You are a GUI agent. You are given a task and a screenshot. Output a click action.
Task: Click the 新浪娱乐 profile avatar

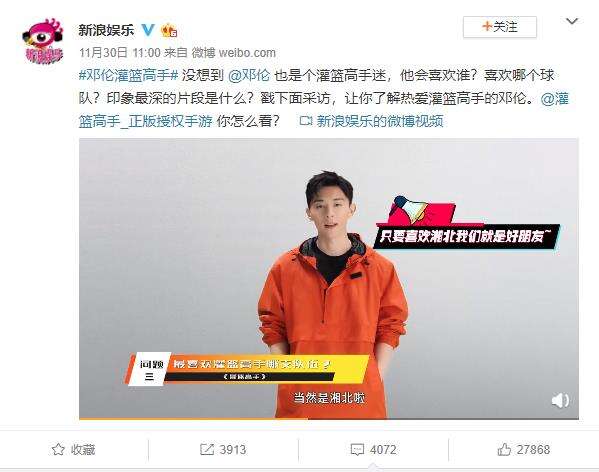[x=43, y=41]
